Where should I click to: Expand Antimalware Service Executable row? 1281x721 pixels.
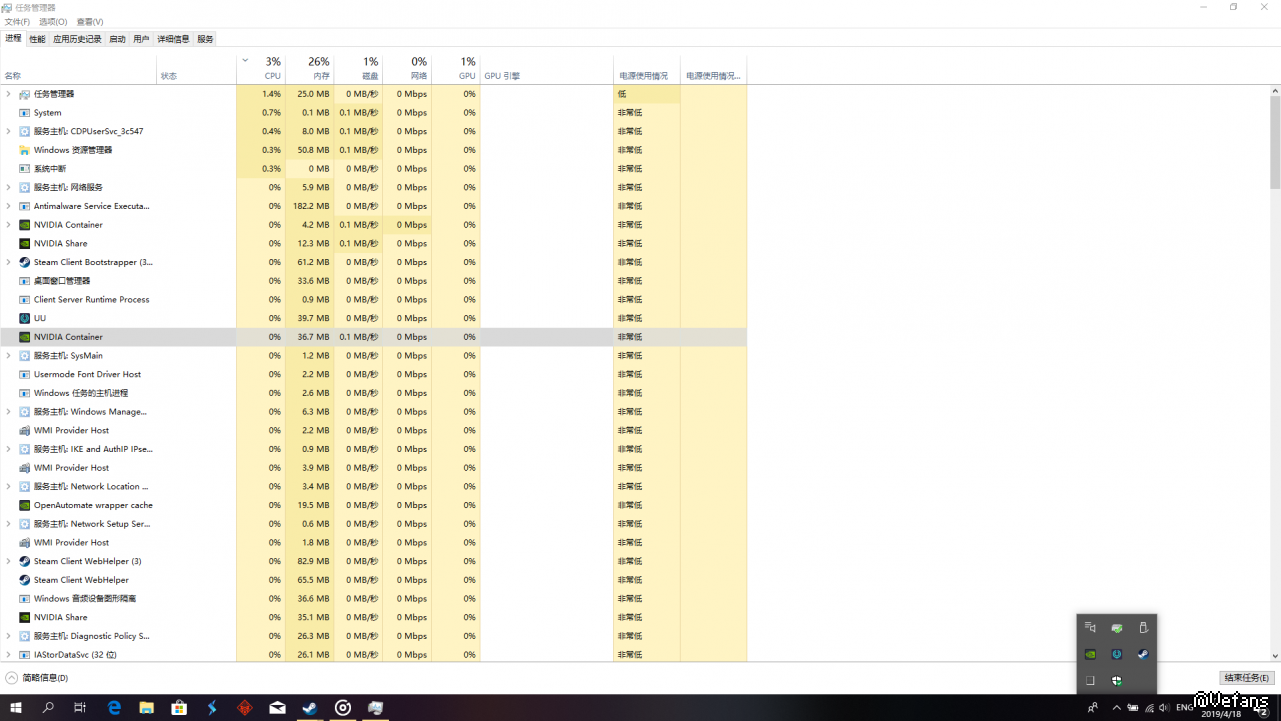click(x=8, y=206)
